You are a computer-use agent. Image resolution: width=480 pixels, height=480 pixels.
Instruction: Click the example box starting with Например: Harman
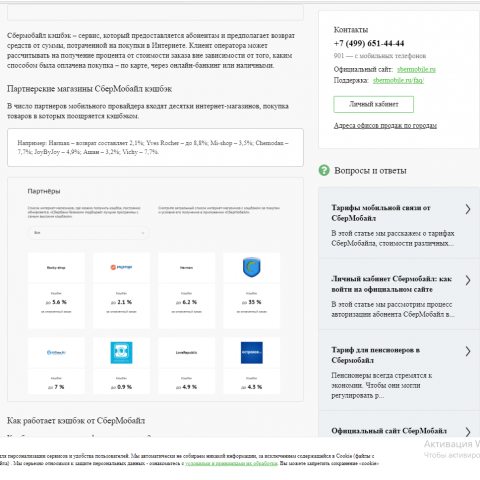coord(155,147)
